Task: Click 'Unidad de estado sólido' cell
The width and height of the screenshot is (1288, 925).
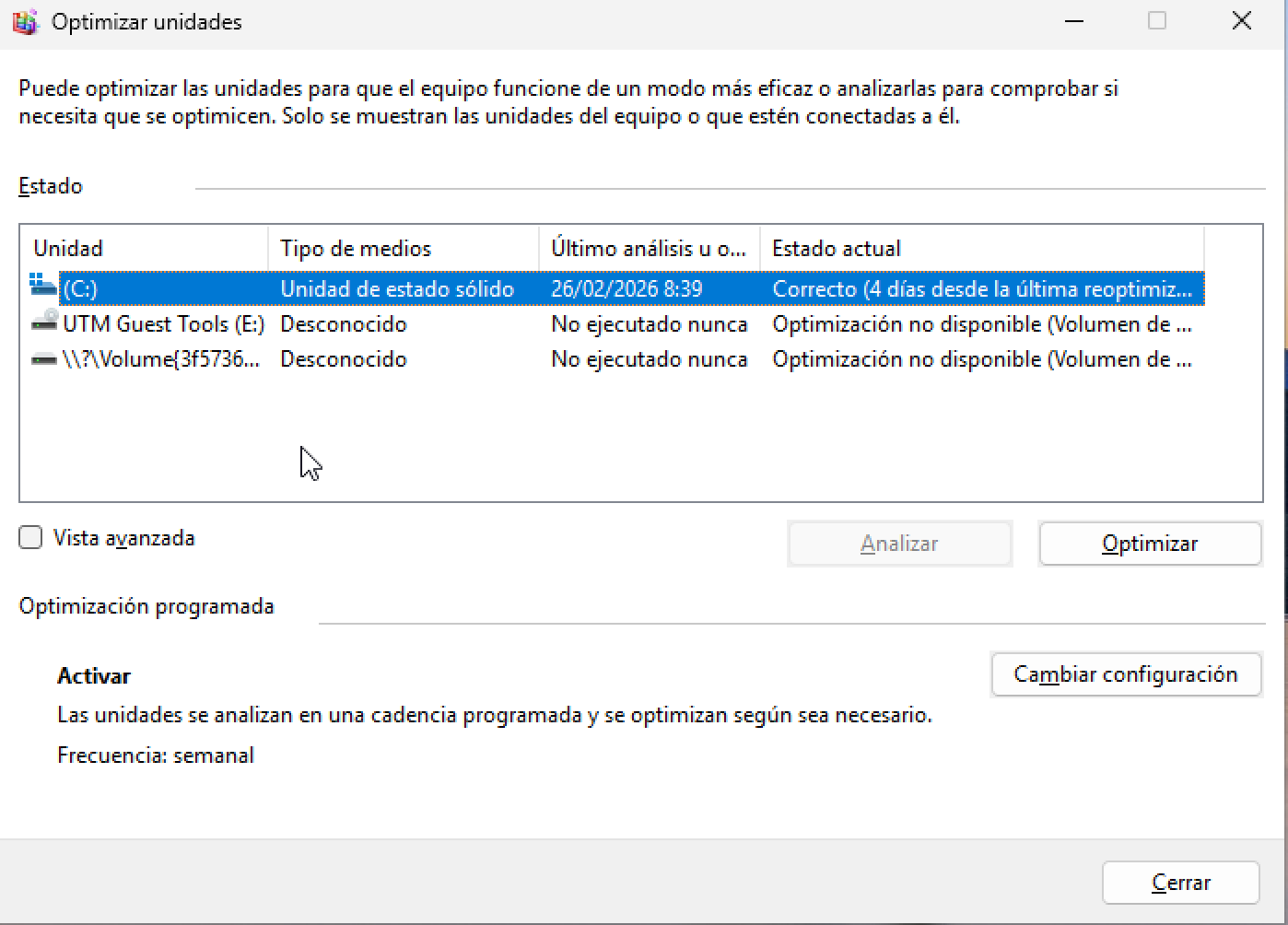Action: pos(397,288)
